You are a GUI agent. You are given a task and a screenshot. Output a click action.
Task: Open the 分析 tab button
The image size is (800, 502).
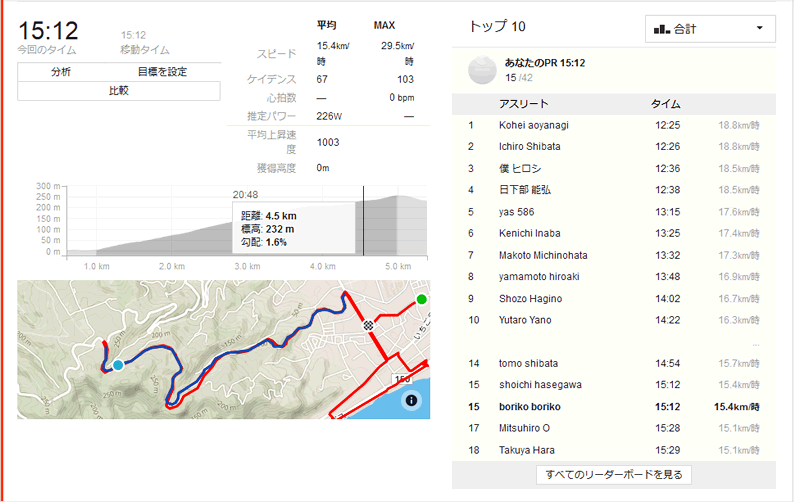click(61, 71)
